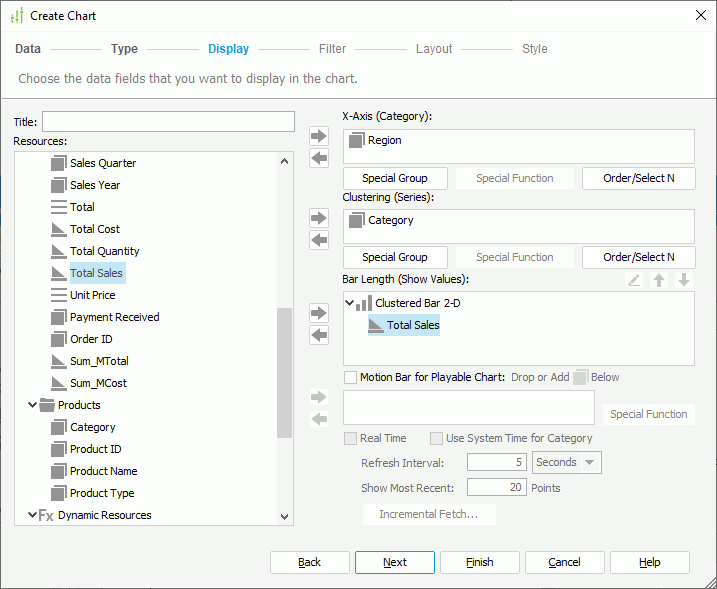Click the Show Most Recent points field
This screenshot has height=589, width=717.
[497, 487]
